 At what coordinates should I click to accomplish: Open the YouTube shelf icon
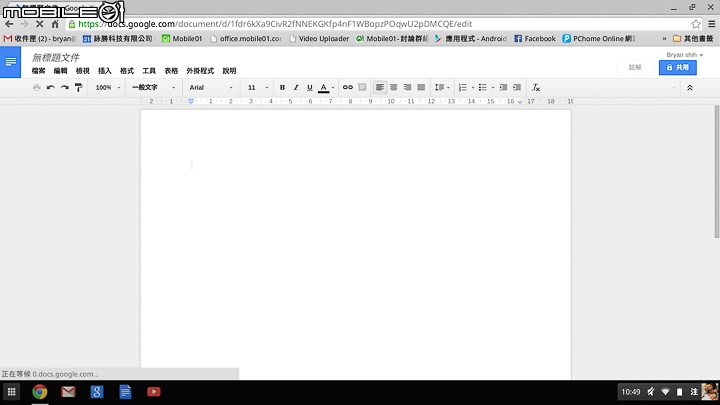153,392
